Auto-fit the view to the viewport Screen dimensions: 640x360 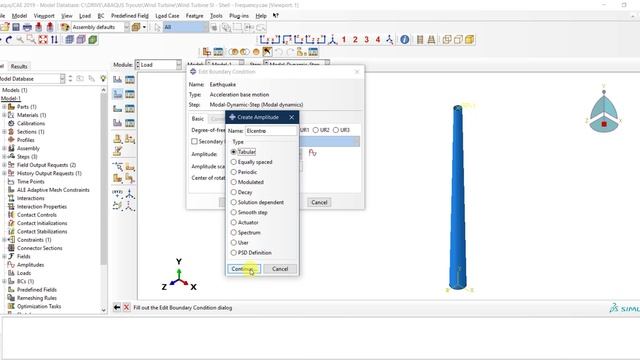click(42, 40)
